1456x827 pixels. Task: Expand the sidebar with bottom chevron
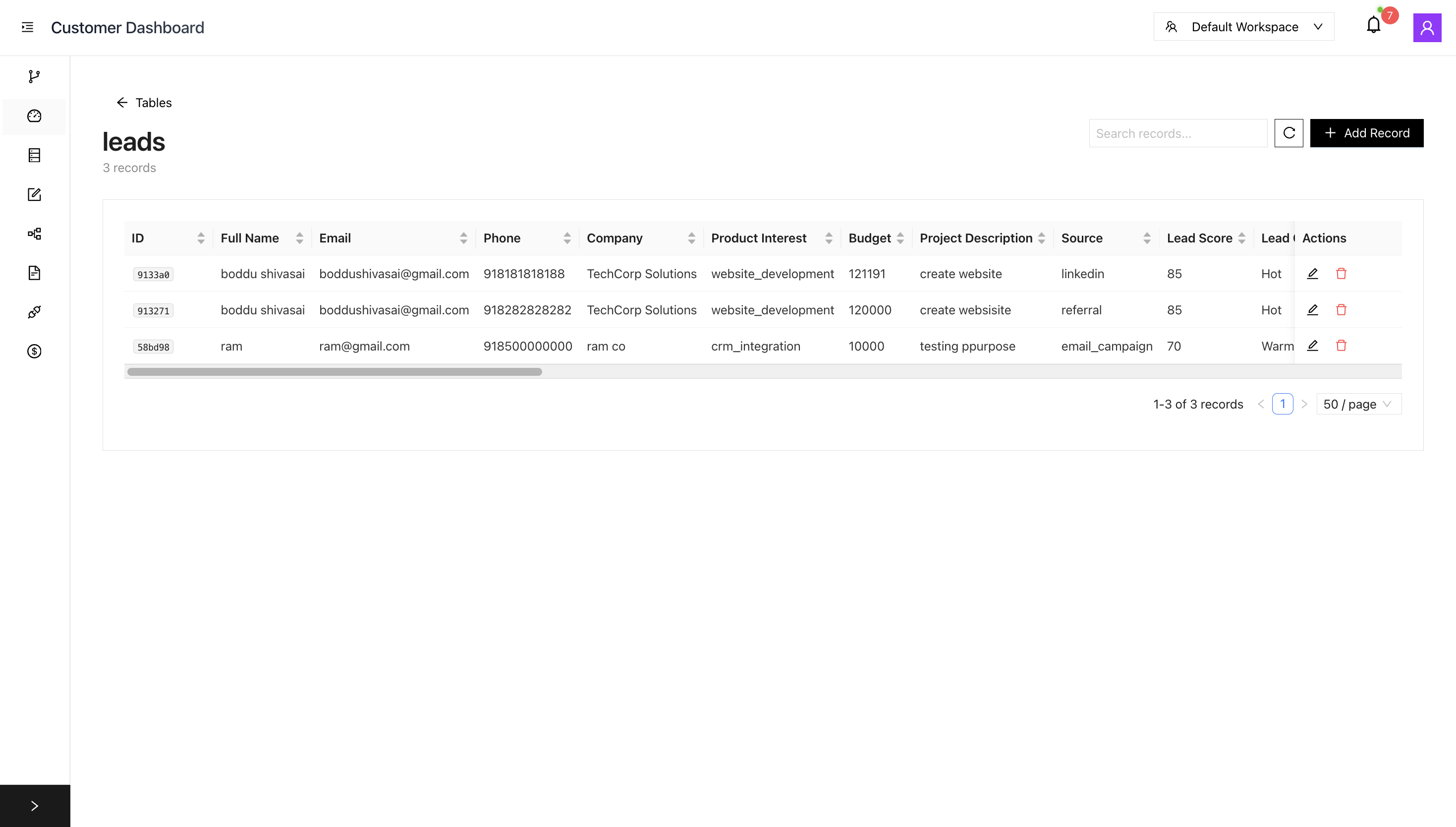tap(35, 805)
